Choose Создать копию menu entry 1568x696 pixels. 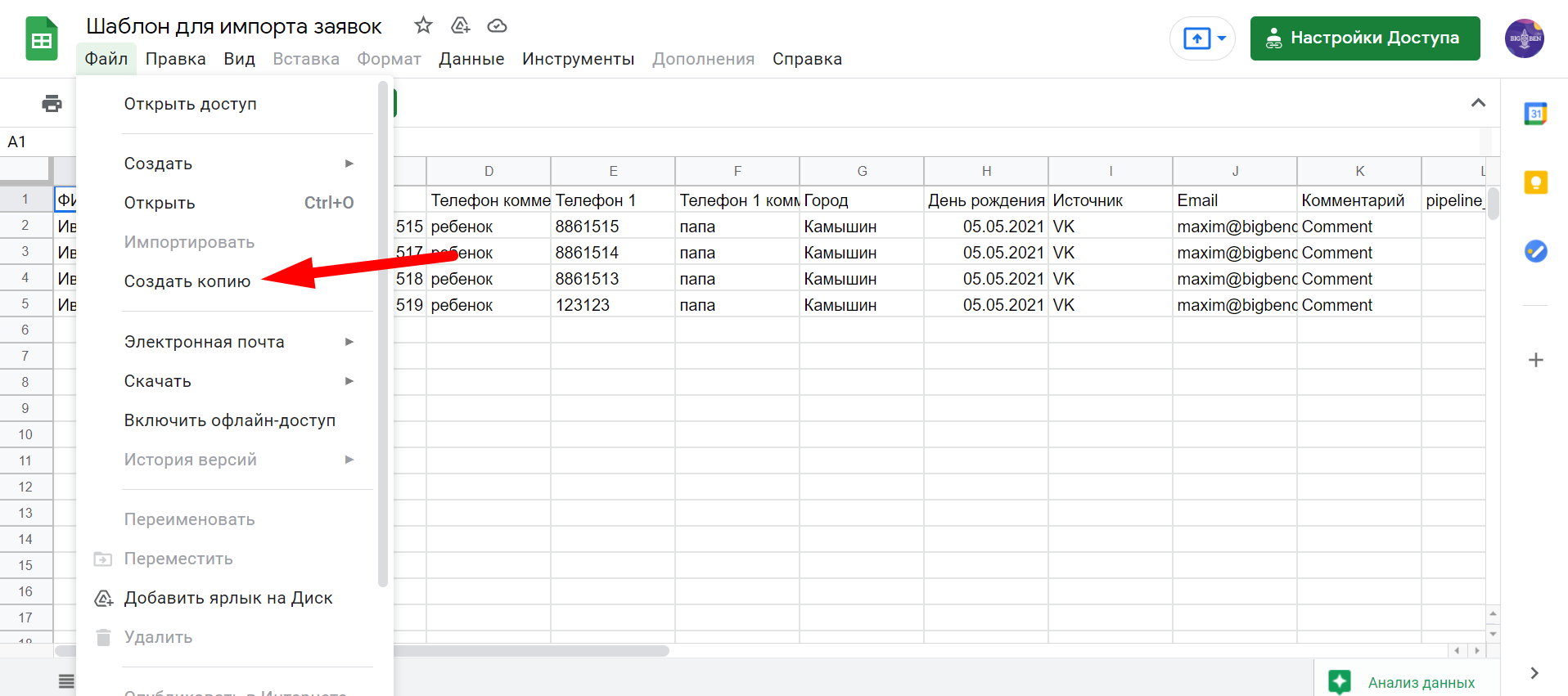[x=228, y=281]
